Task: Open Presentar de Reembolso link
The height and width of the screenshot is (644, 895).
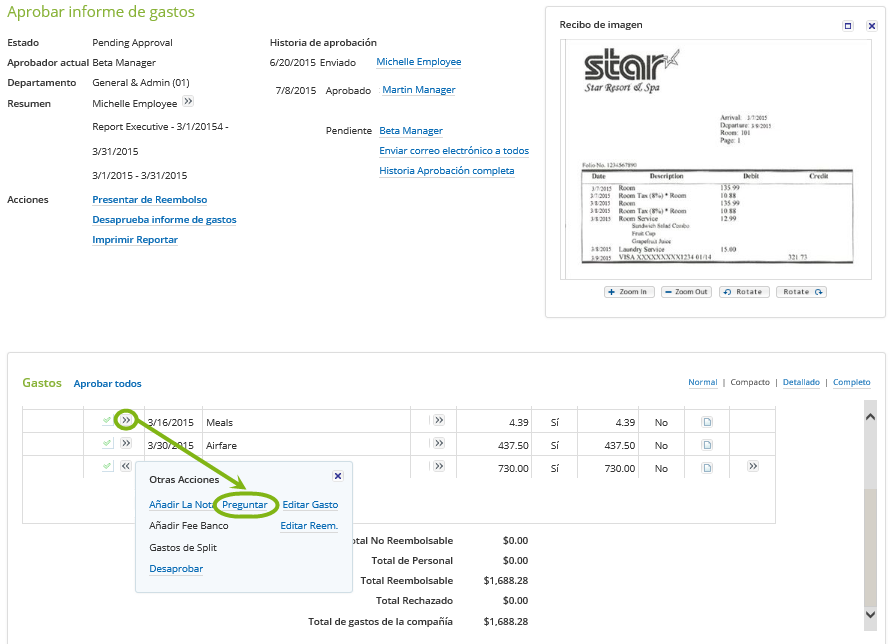Action: point(150,200)
